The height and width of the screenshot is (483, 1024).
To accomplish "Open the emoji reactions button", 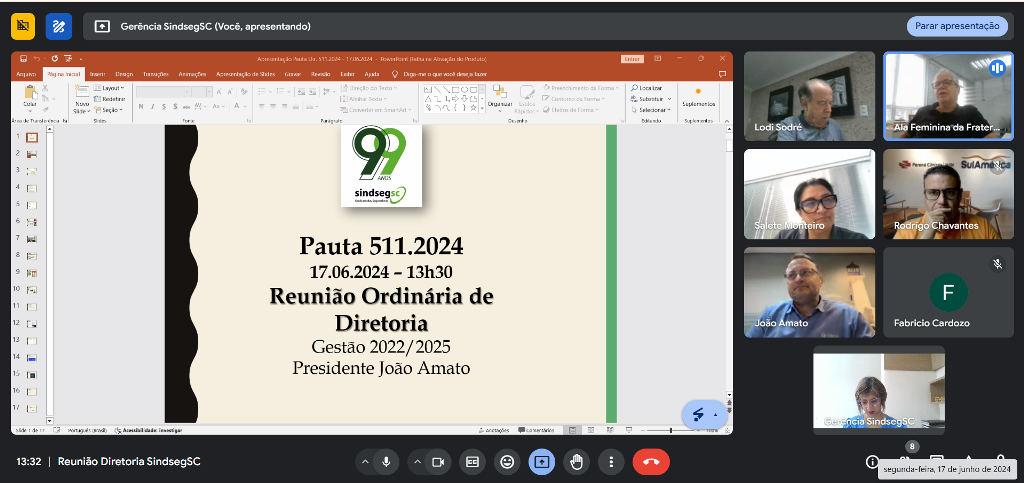I will tap(507, 462).
